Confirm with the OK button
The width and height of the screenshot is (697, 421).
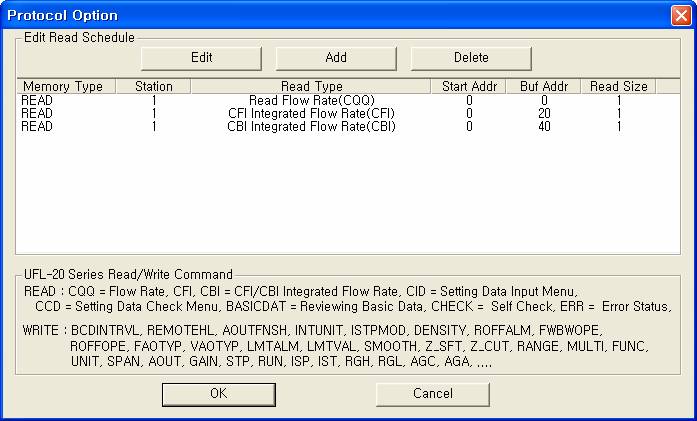coord(218,394)
